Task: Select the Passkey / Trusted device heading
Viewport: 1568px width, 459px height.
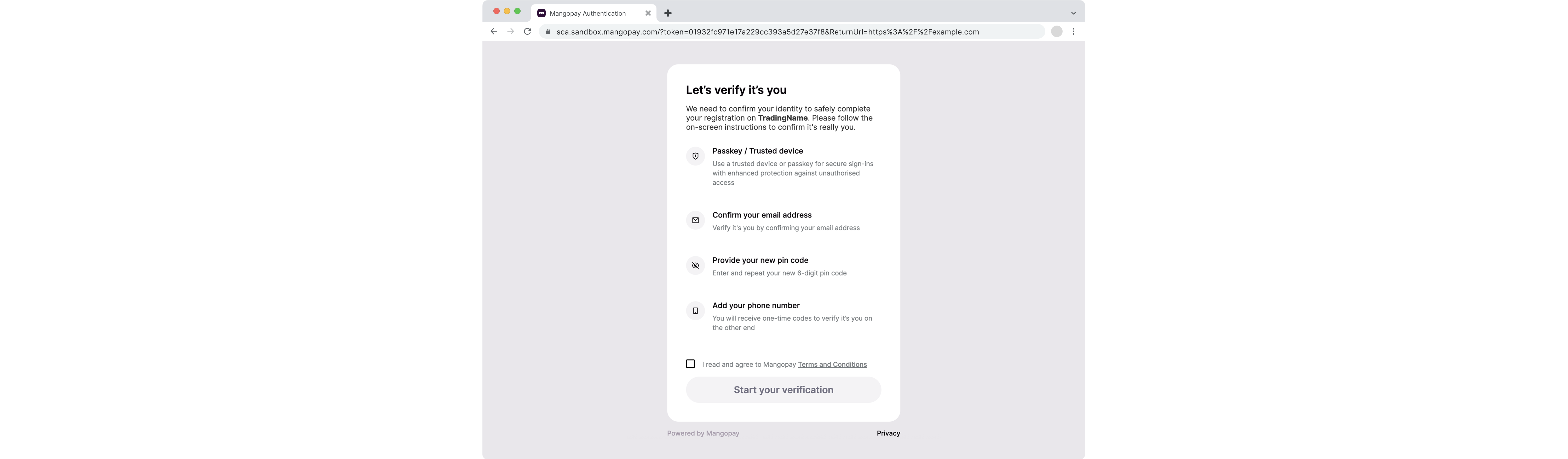Action: (x=757, y=151)
